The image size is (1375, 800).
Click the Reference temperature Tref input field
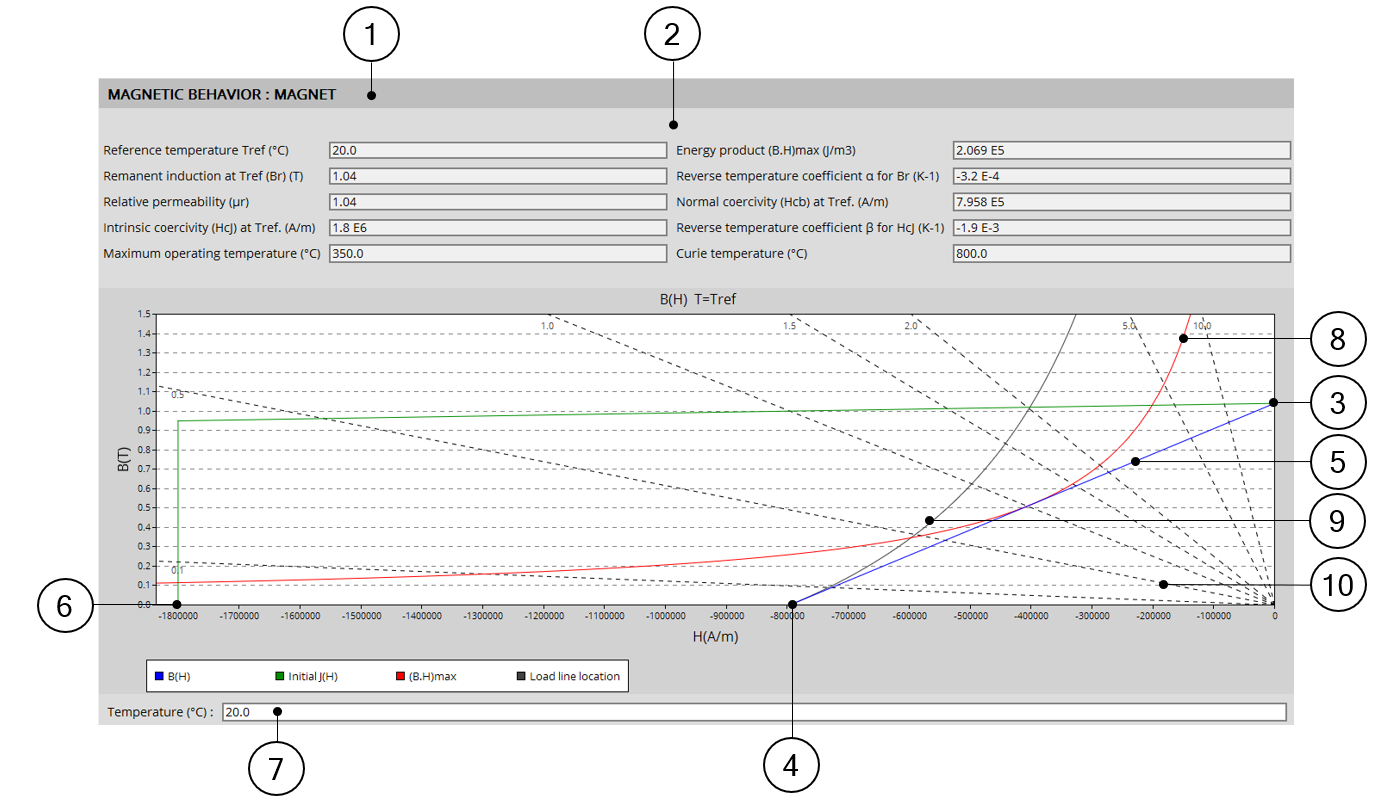(497, 151)
